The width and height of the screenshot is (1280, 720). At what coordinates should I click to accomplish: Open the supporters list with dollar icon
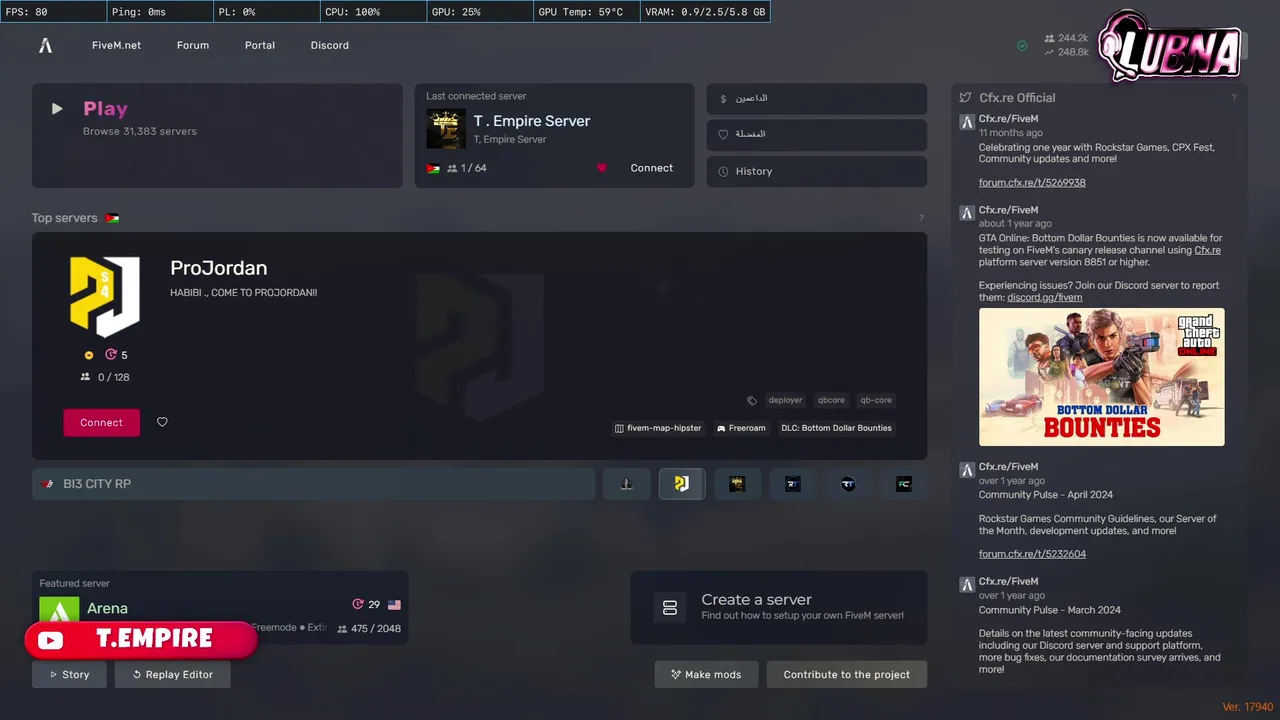817,99
